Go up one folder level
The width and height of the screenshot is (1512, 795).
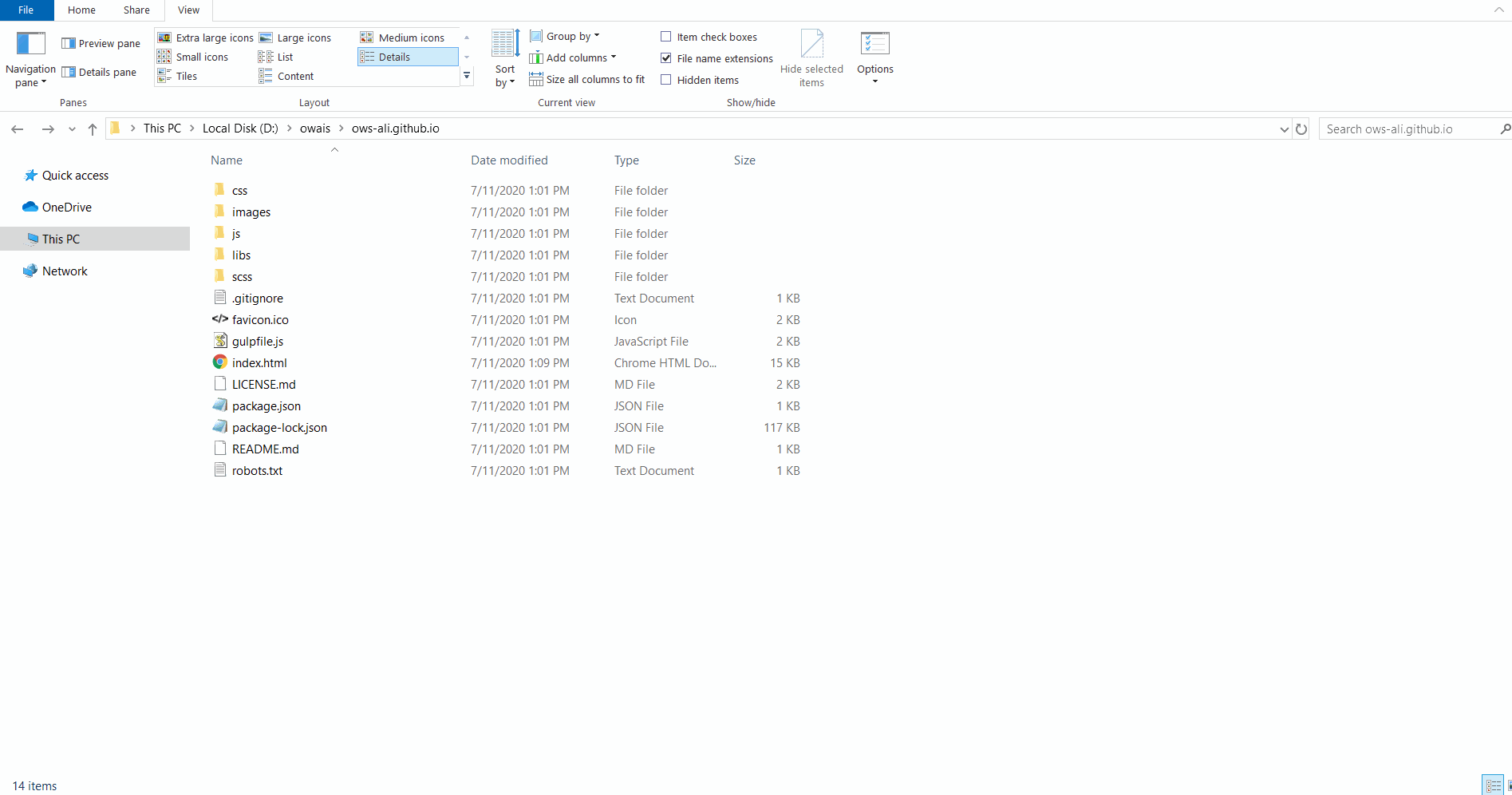tap(93, 129)
